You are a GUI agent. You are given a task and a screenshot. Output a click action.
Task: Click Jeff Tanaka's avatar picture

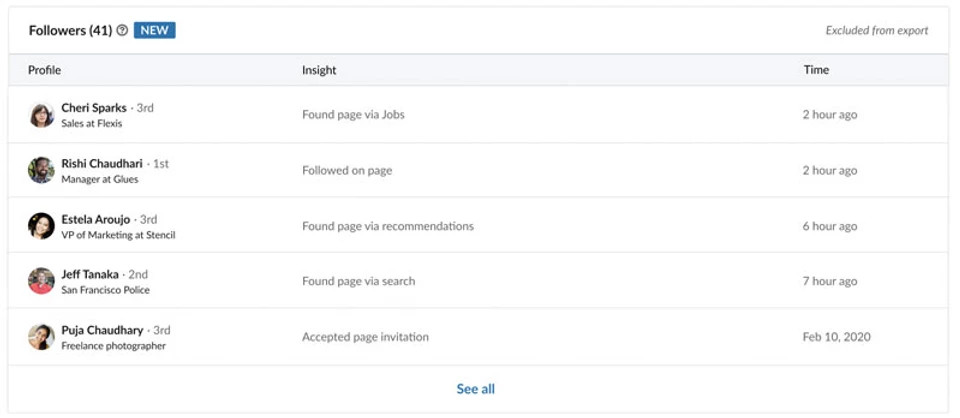41,281
